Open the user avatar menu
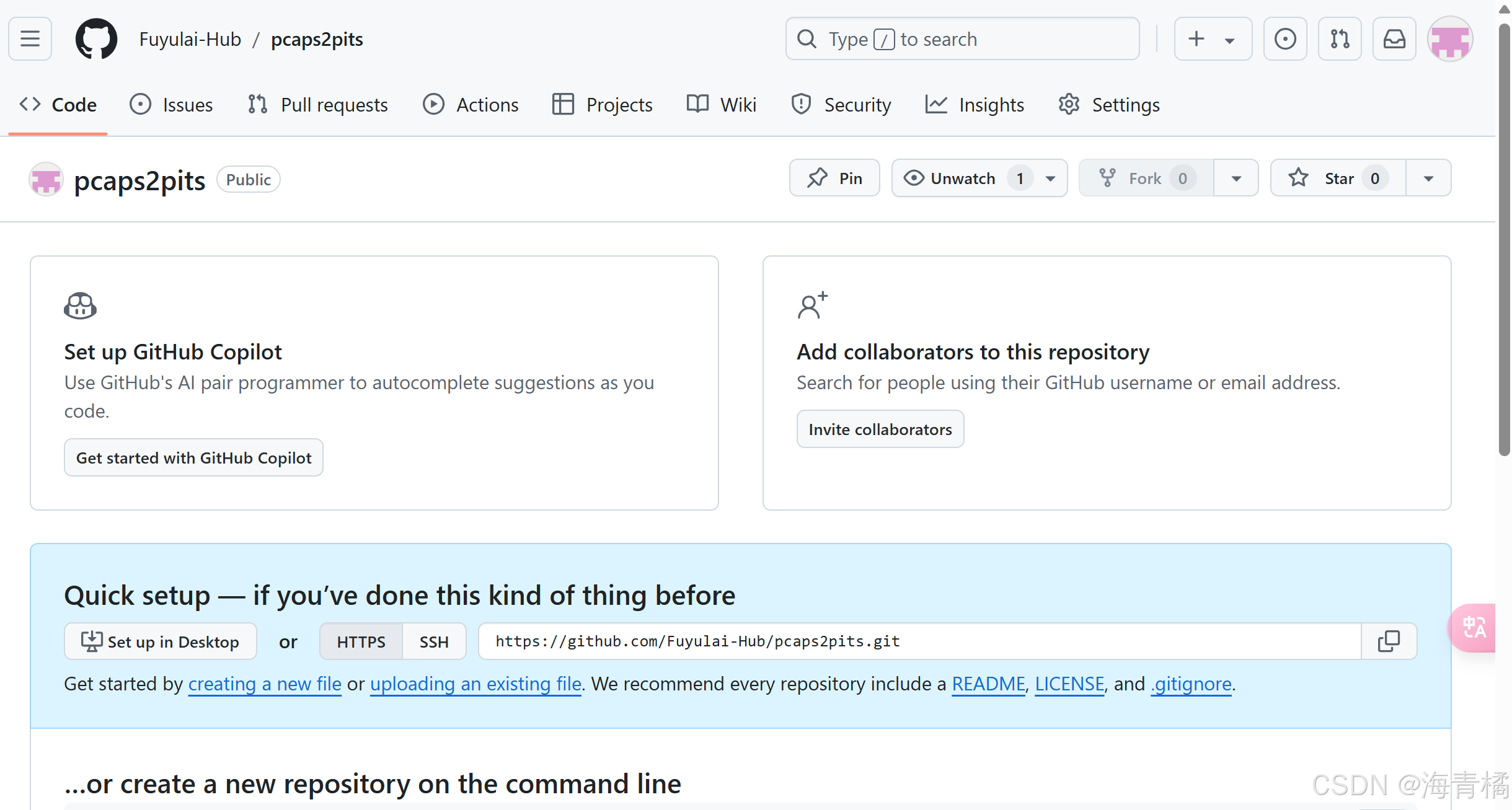This screenshot has width=1512, height=810. [x=1450, y=39]
